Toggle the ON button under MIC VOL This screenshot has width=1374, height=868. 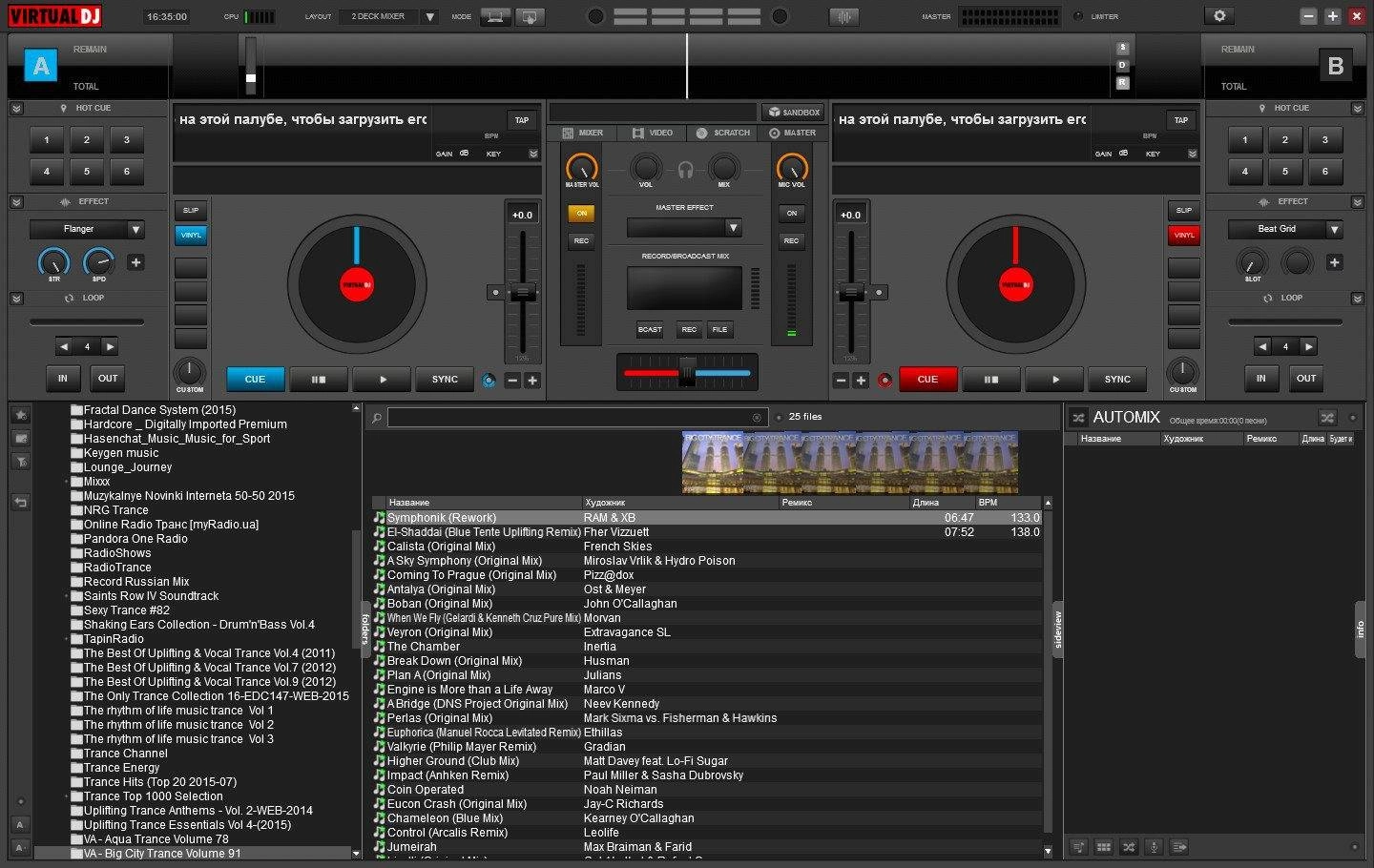[791, 214]
